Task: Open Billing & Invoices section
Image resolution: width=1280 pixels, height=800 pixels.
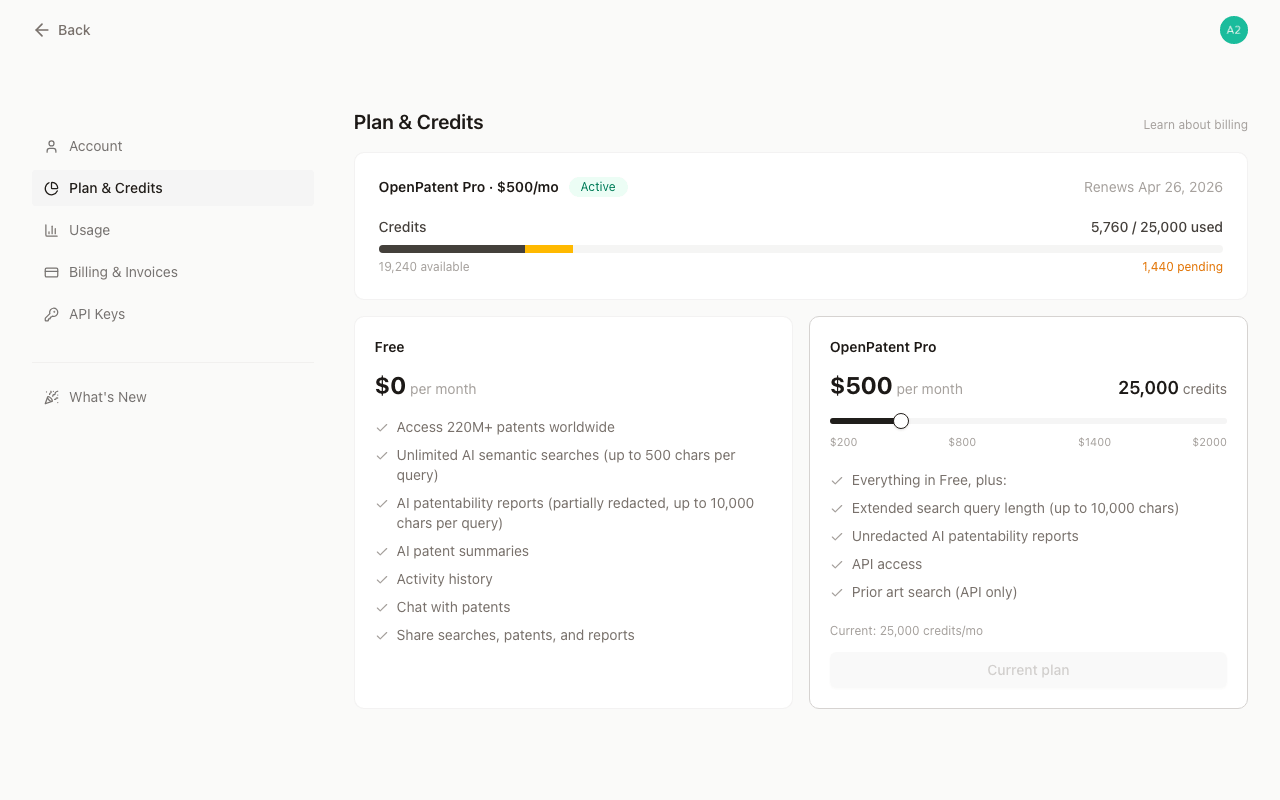Action: 123,272
